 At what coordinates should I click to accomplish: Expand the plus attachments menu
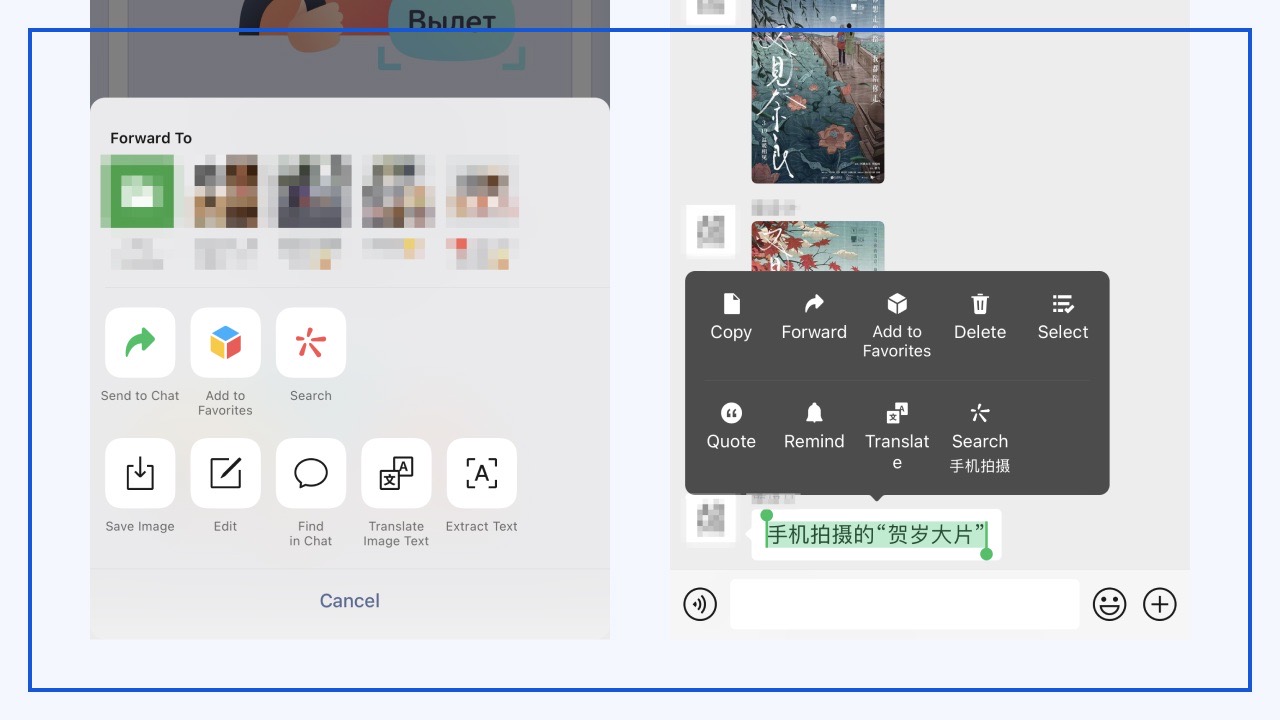(x=1160, y=604)
